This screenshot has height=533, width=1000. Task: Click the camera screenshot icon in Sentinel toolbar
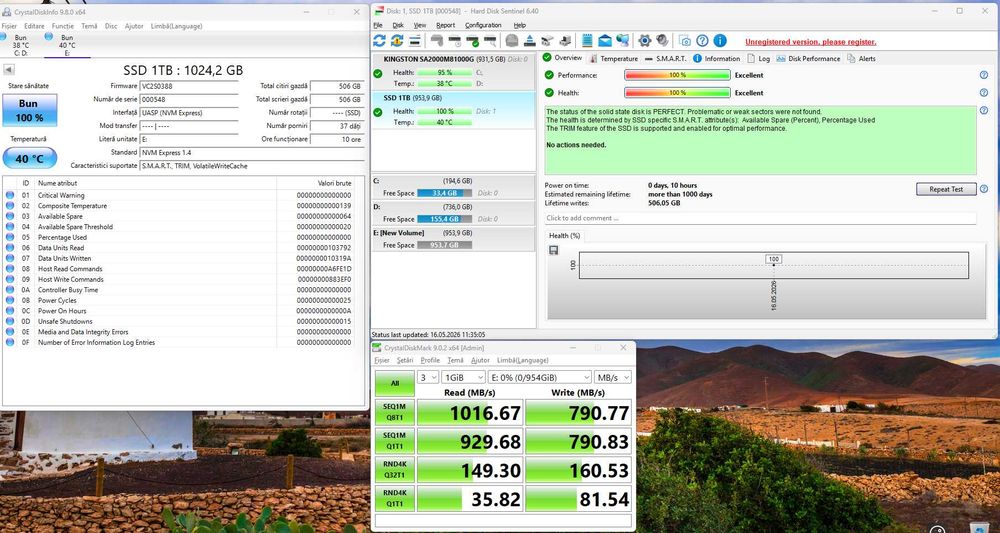point(685,41)
